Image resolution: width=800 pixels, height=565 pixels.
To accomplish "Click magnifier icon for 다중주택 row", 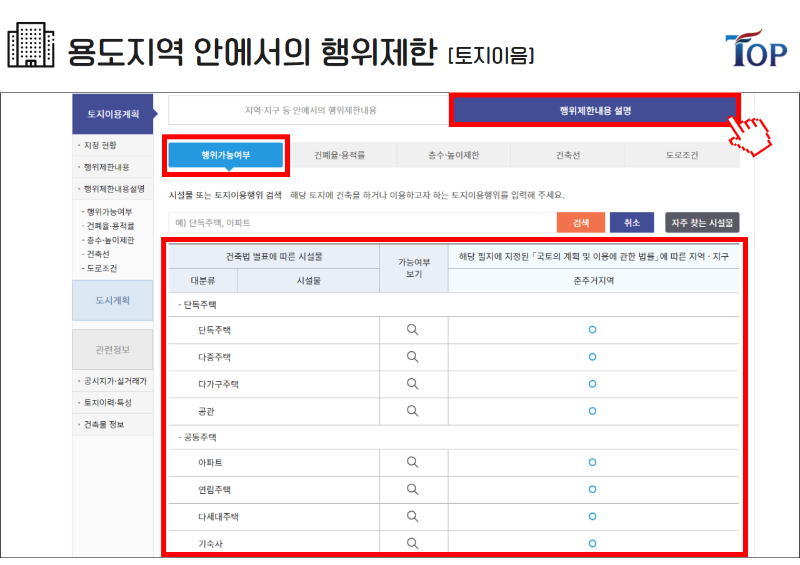I will tap(412, 357).
